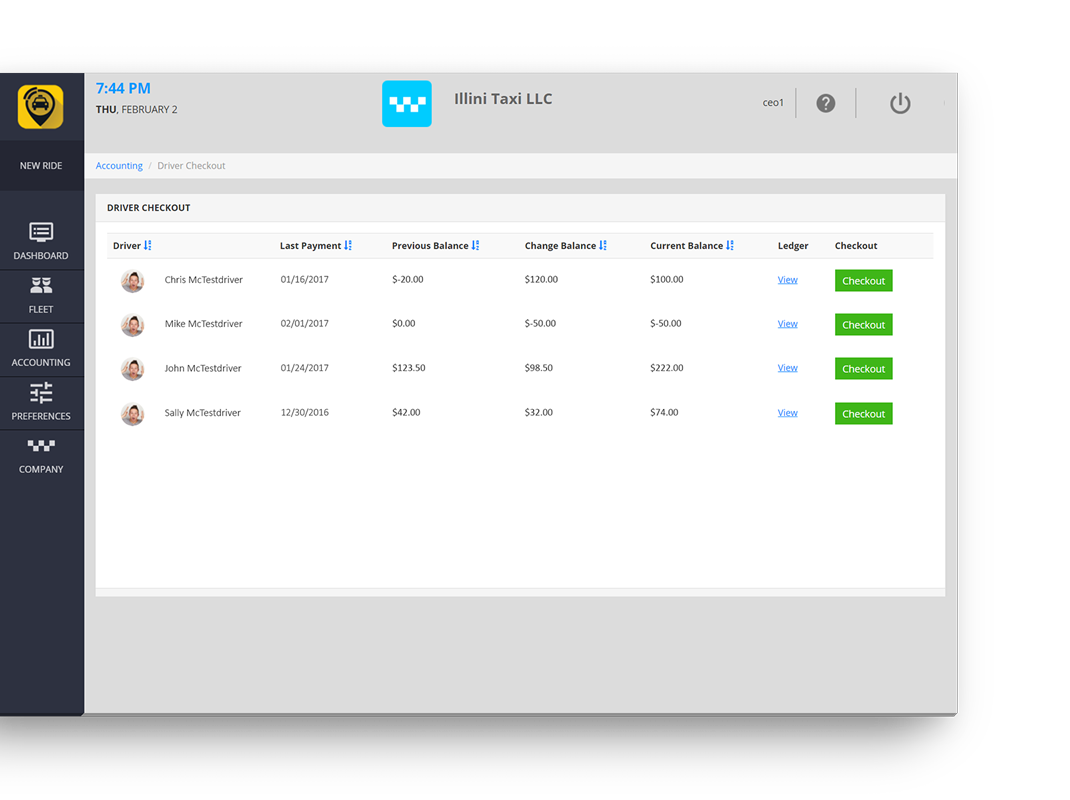This screenshot has width=1070, height=800.
Task: View ledger for Mike McTestdriver
Action: 787,324
